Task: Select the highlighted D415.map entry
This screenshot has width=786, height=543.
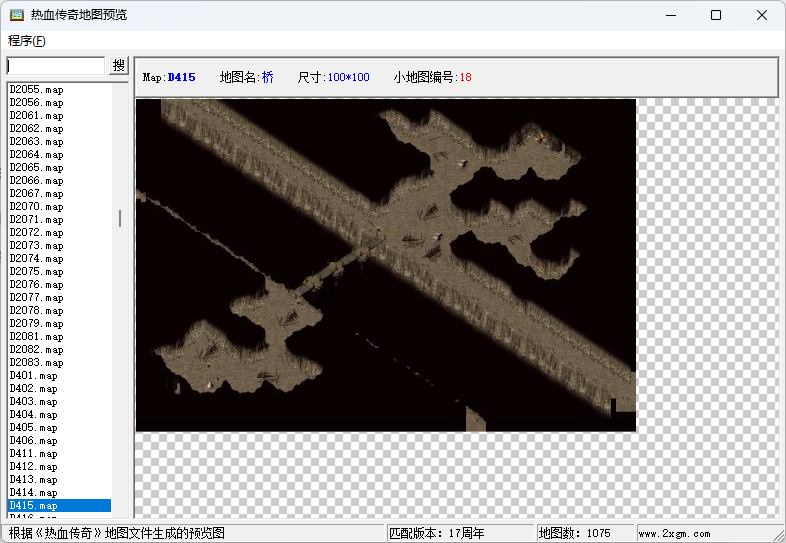Action: 59,506
